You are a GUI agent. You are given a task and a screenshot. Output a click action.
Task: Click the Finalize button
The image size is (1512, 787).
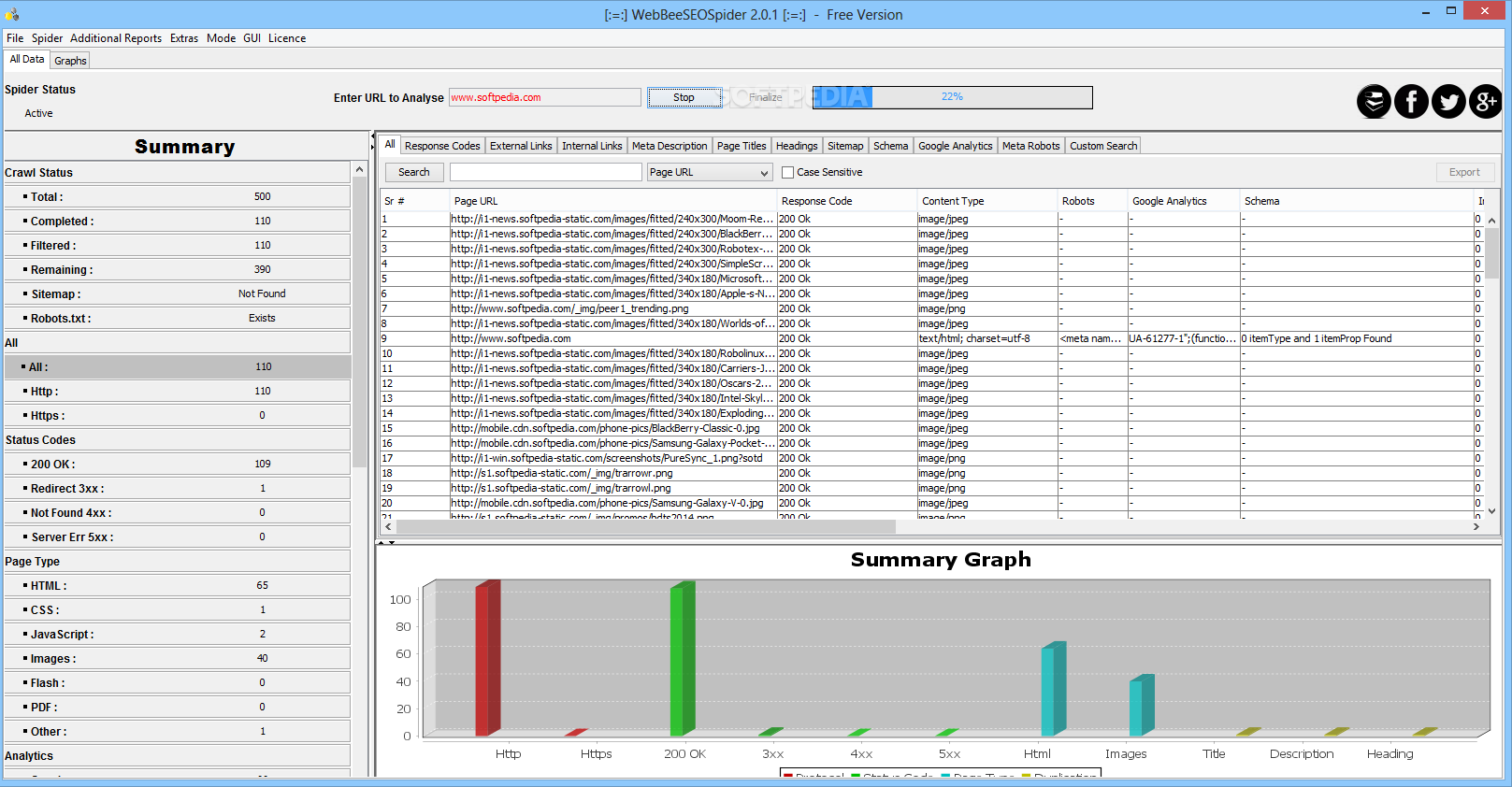765,97
